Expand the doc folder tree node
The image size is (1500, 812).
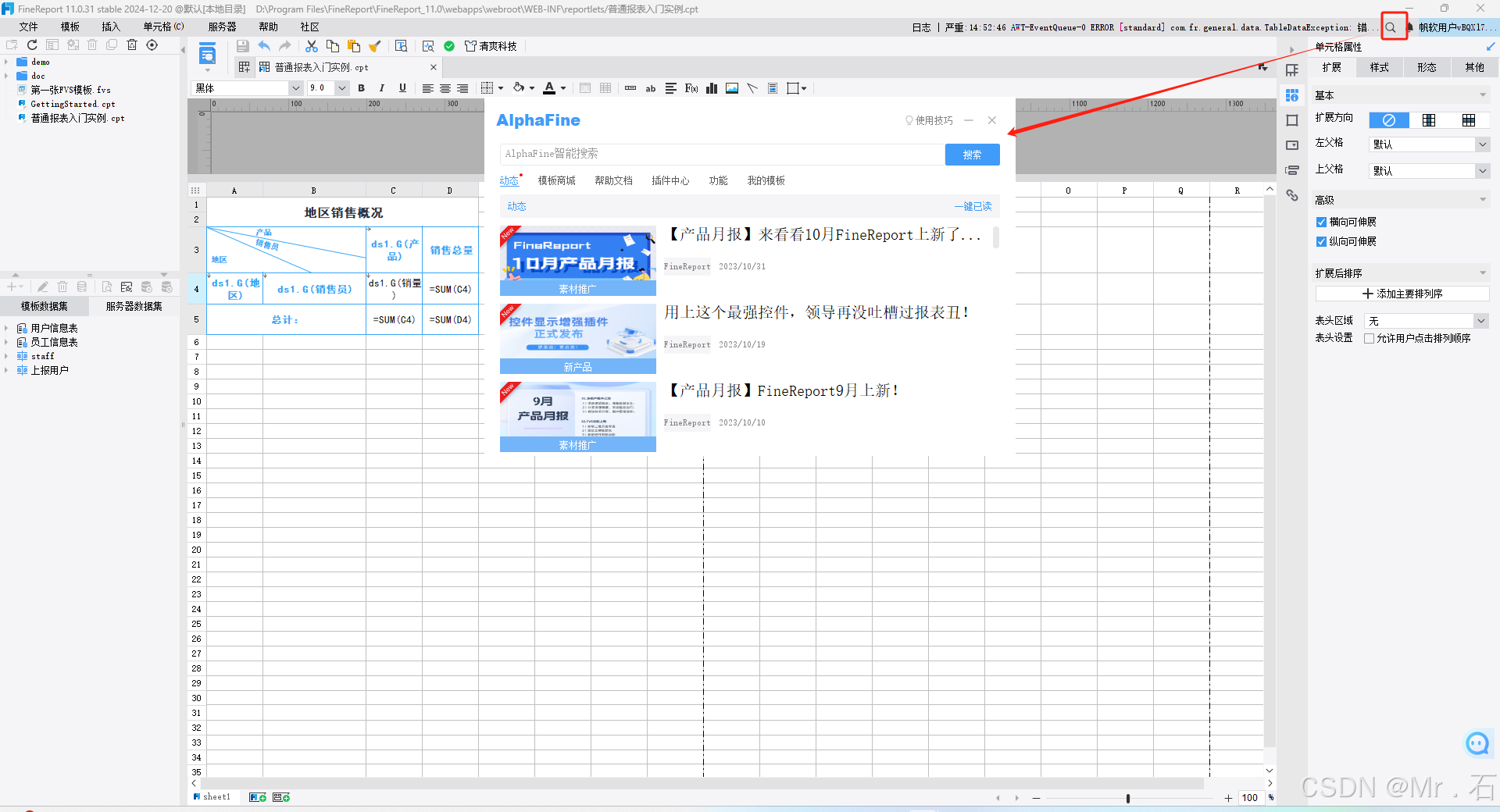[6, 76]
